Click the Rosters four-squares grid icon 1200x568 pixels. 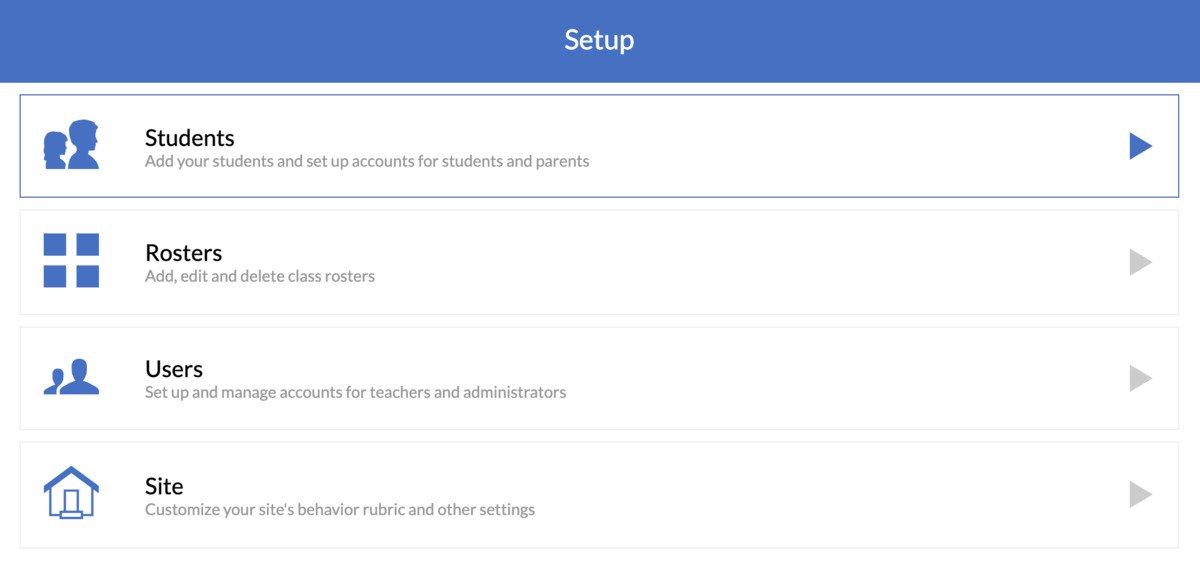71,261
